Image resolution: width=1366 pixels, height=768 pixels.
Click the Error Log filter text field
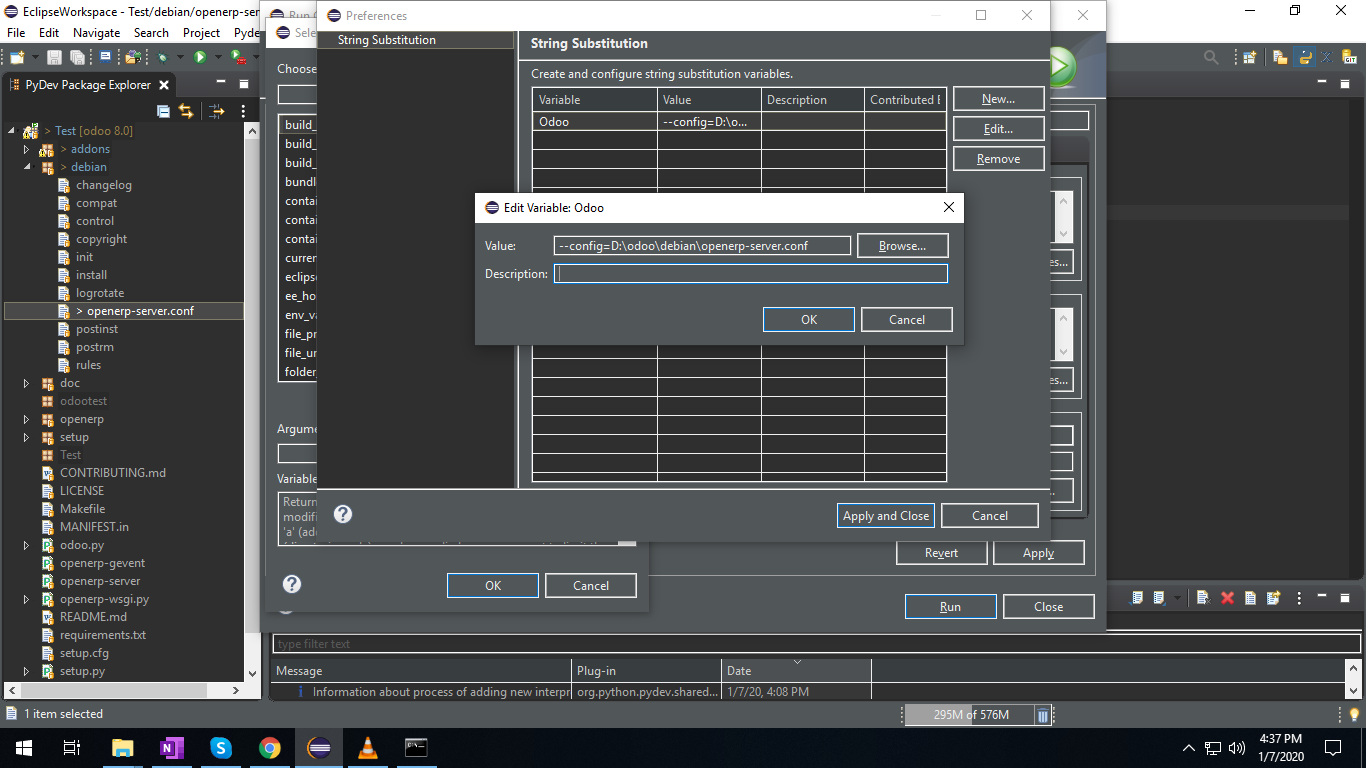tap(816, 644)
